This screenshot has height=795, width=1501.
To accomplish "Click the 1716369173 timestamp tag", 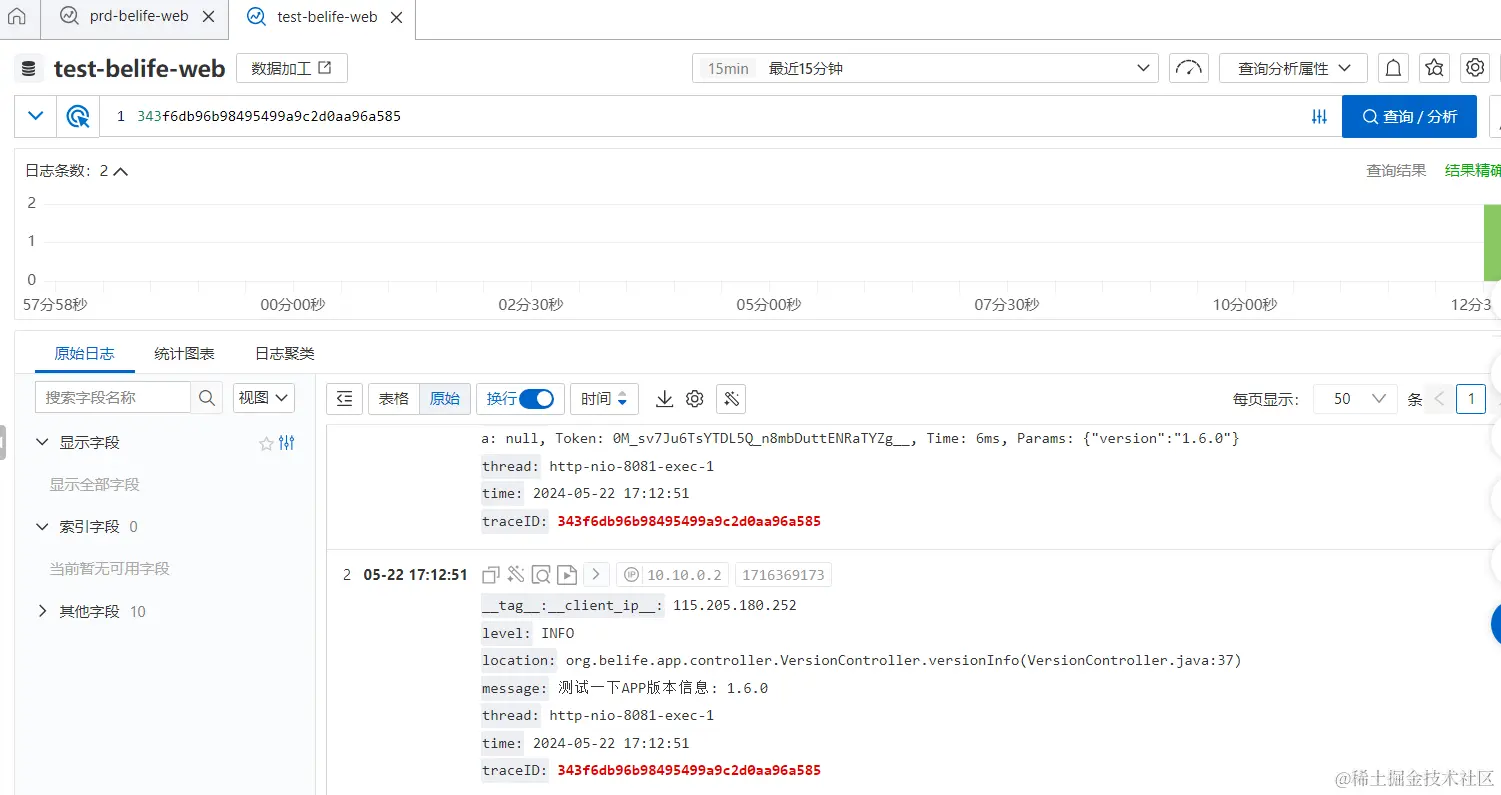I will (x=784, y=575).
